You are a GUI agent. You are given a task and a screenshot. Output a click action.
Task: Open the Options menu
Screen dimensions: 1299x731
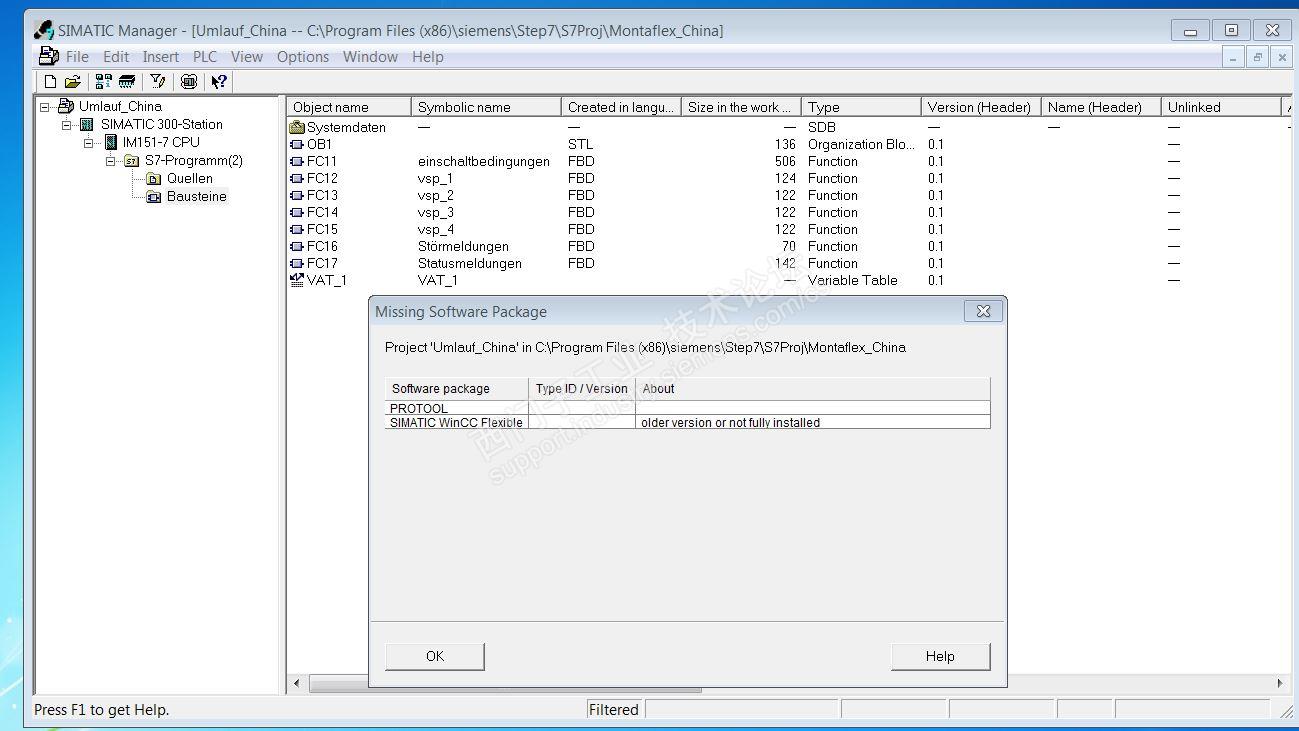(303, 57)
